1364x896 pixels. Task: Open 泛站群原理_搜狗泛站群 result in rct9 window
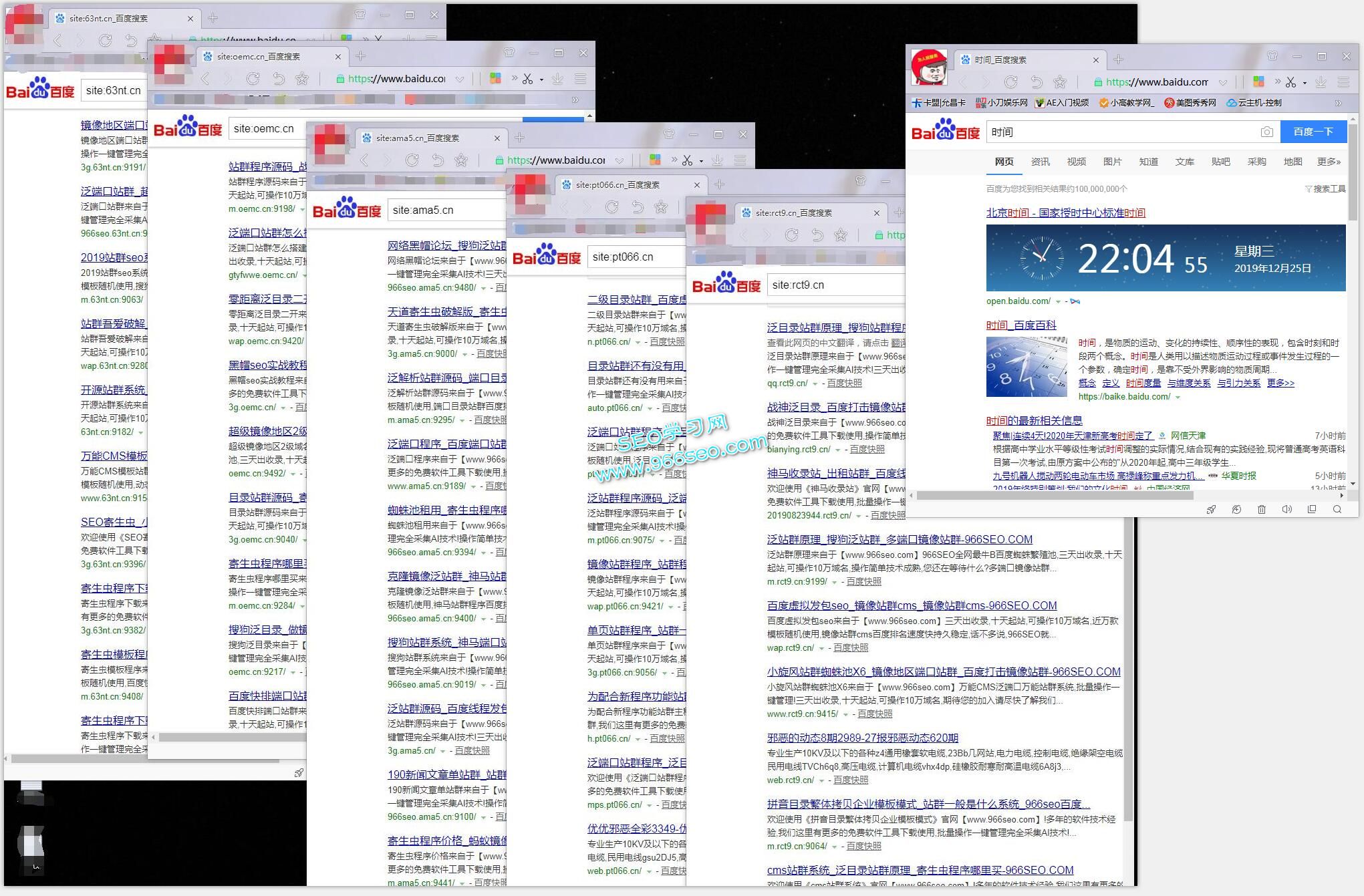tap(900, 539)
